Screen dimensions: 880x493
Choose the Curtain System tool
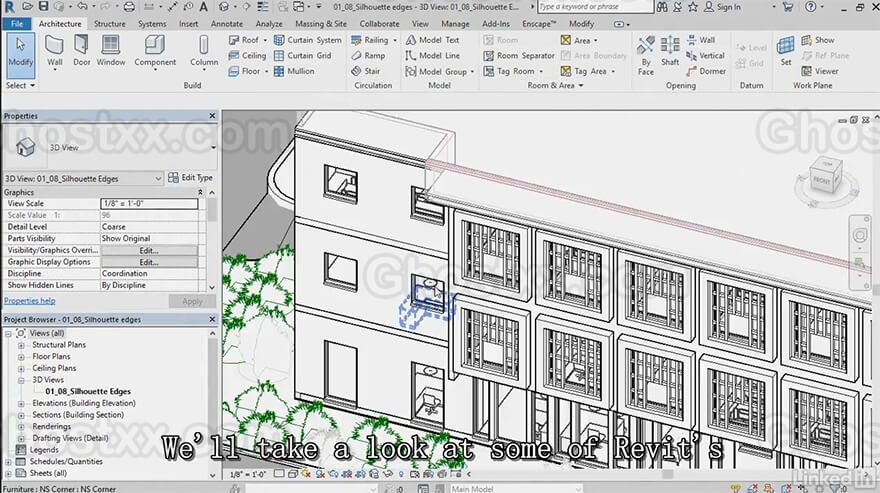pyautogui.click(x=308, y=40)
